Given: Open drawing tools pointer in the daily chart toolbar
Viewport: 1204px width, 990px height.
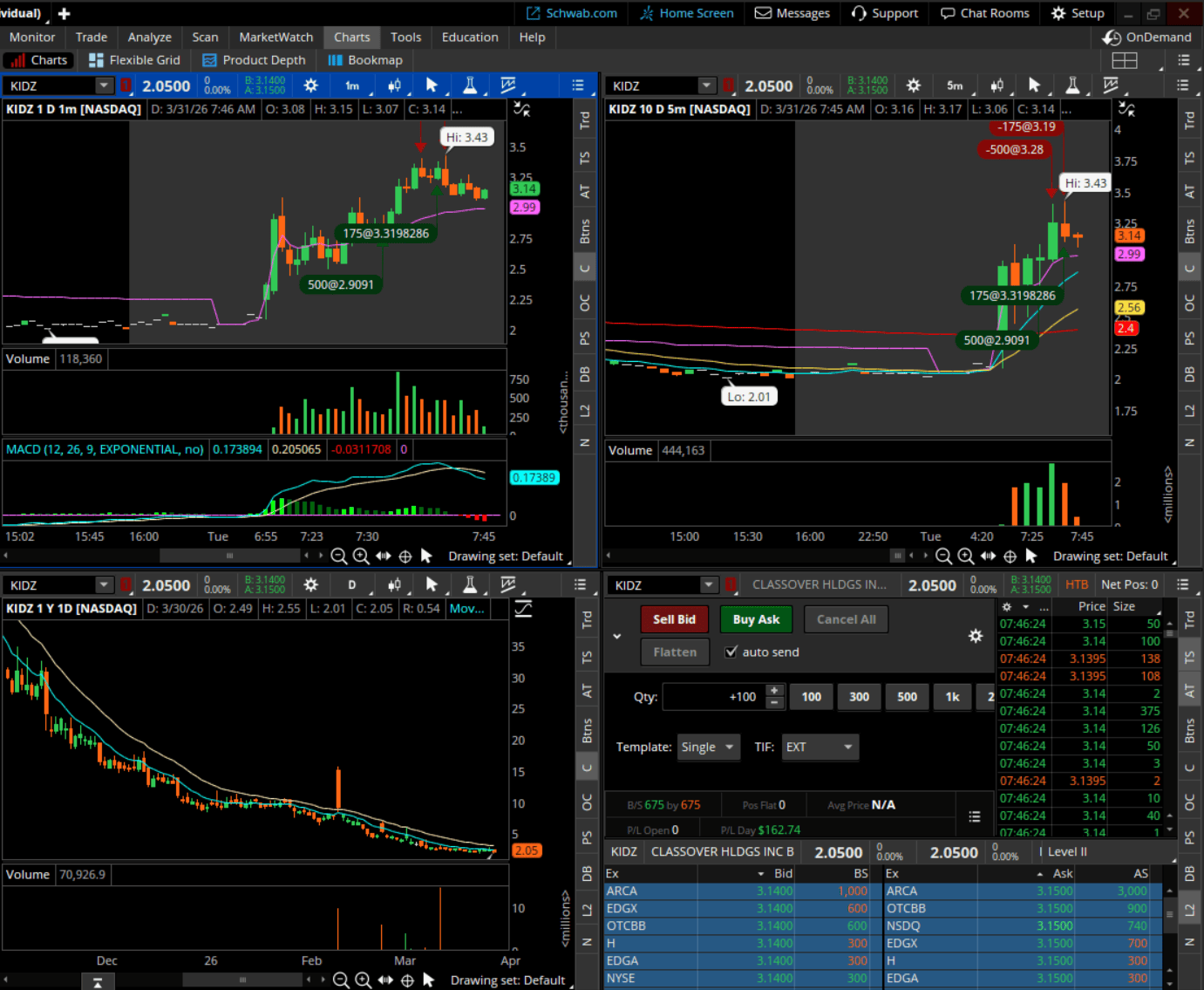Looking at the screenshot, I should tap(432, 585).
